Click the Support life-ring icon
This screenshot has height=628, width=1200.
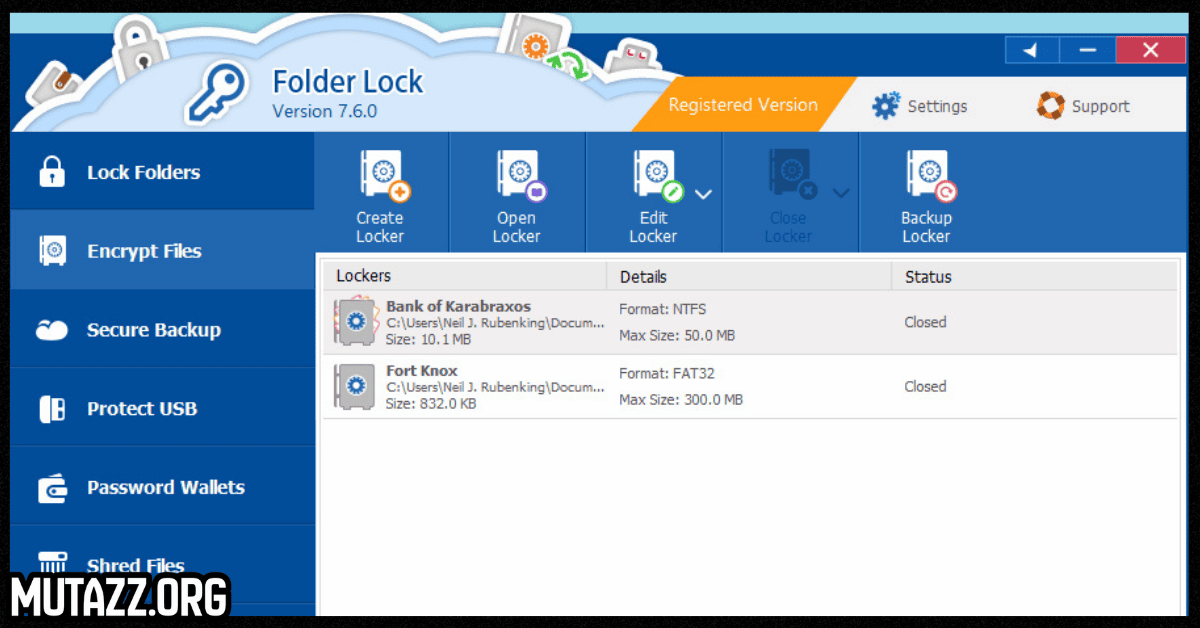point(1050,104)
